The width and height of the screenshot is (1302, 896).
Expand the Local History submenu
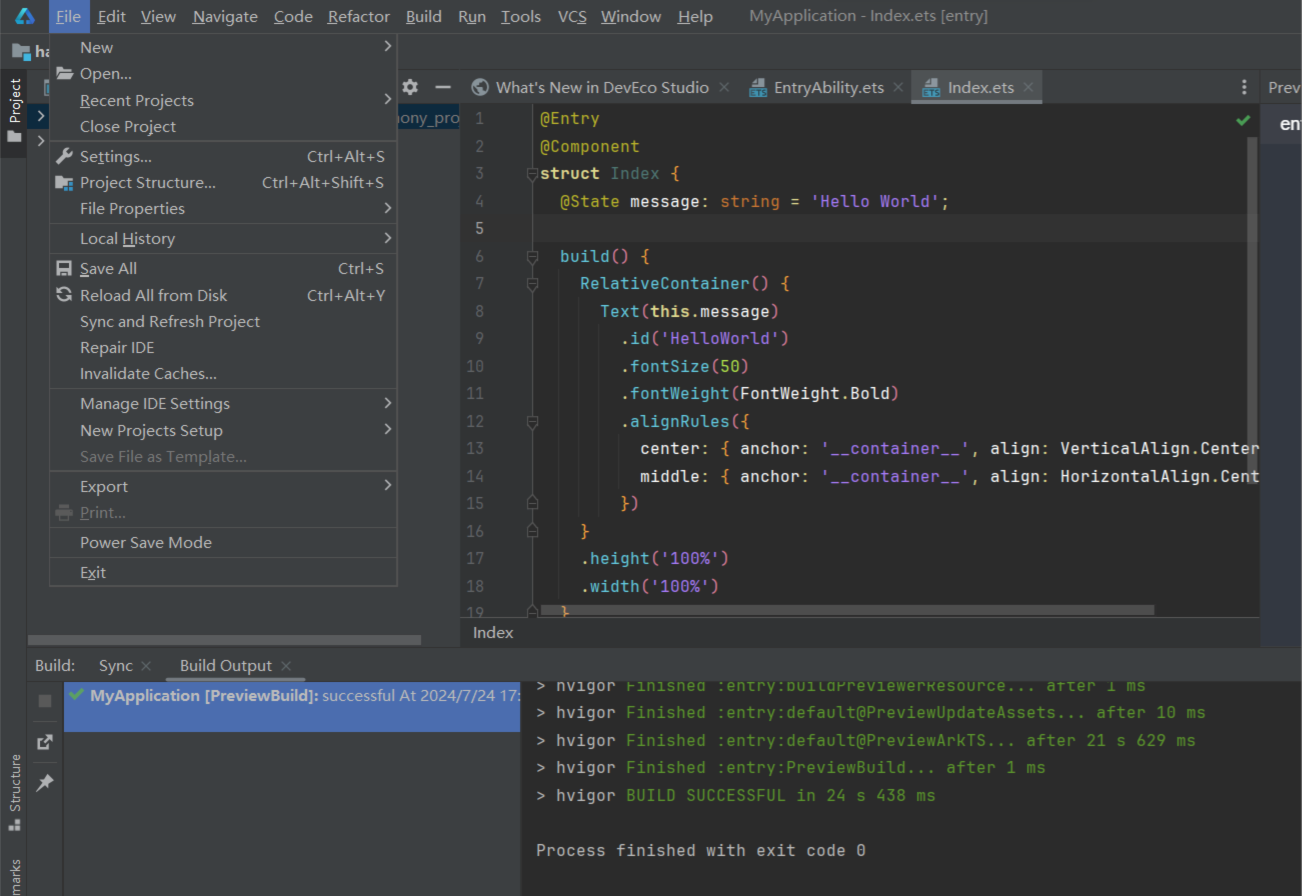pyautogui.click(x=388, y=238)
